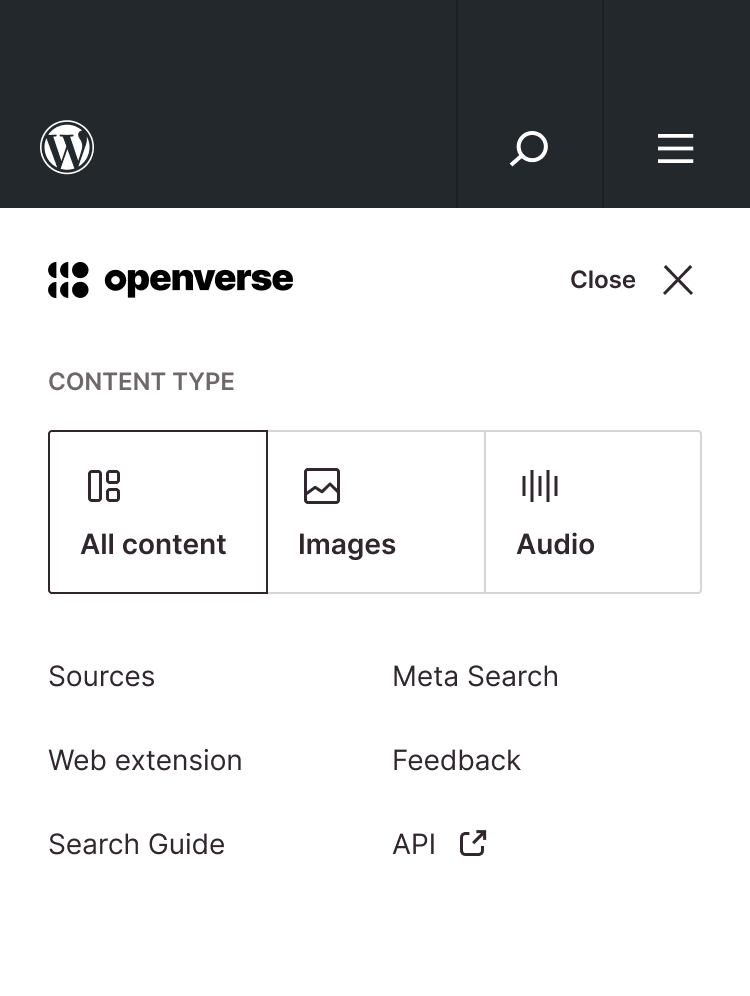Switch to the Images content type
Screen dimensions: 750x996
point(376,512)
